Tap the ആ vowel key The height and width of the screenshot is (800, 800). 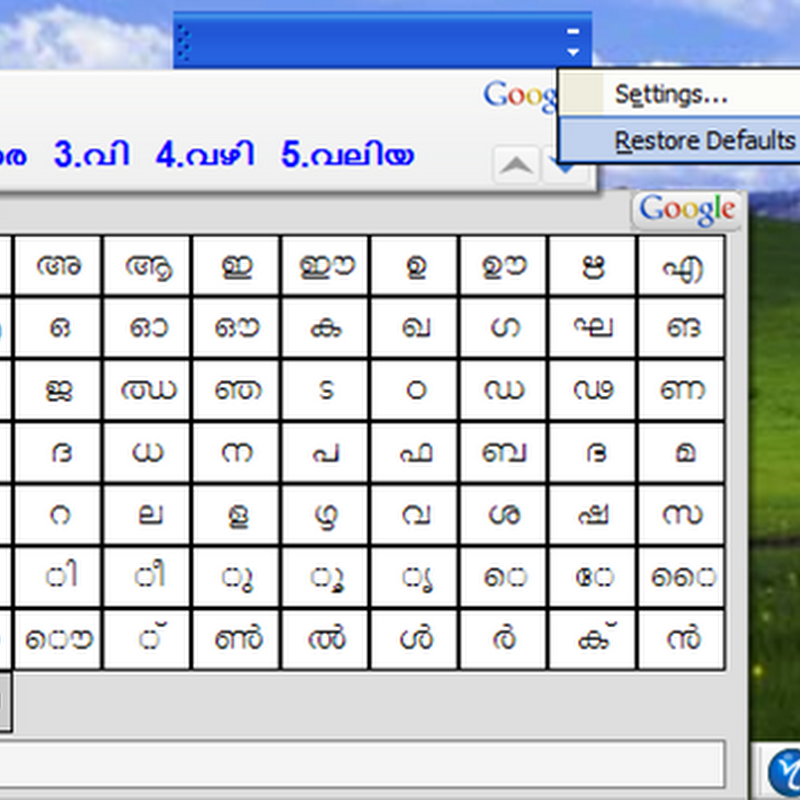tap(147, 265)
